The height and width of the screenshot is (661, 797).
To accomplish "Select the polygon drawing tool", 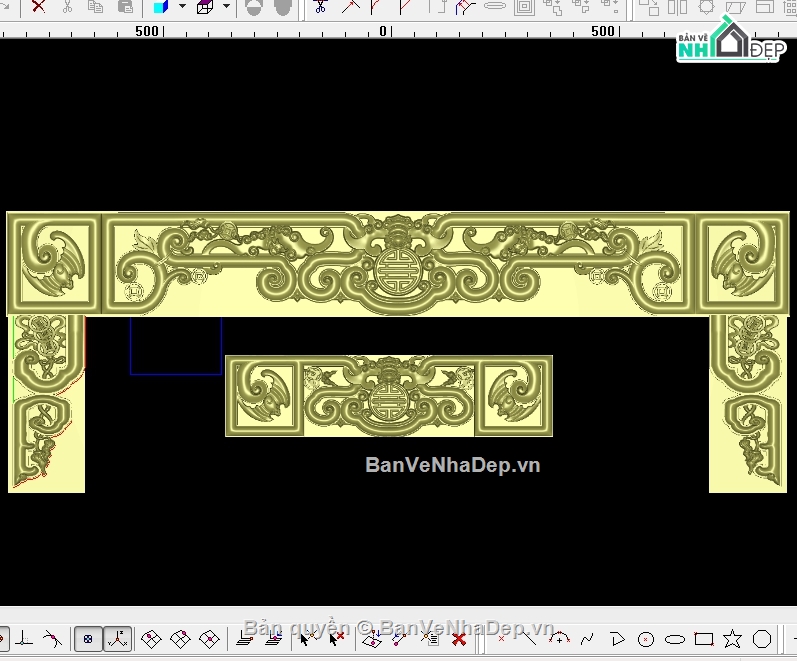I will tap(762, 638).
